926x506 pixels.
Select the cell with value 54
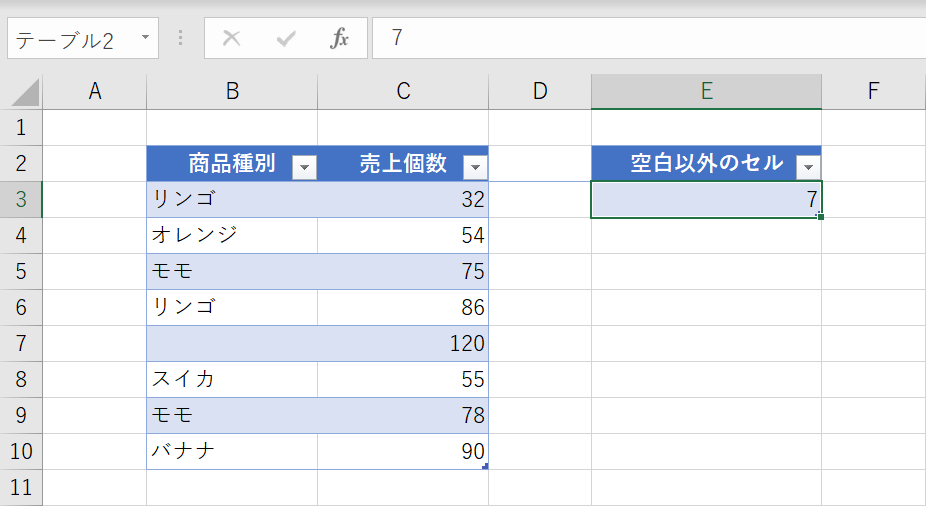(403, 236)
